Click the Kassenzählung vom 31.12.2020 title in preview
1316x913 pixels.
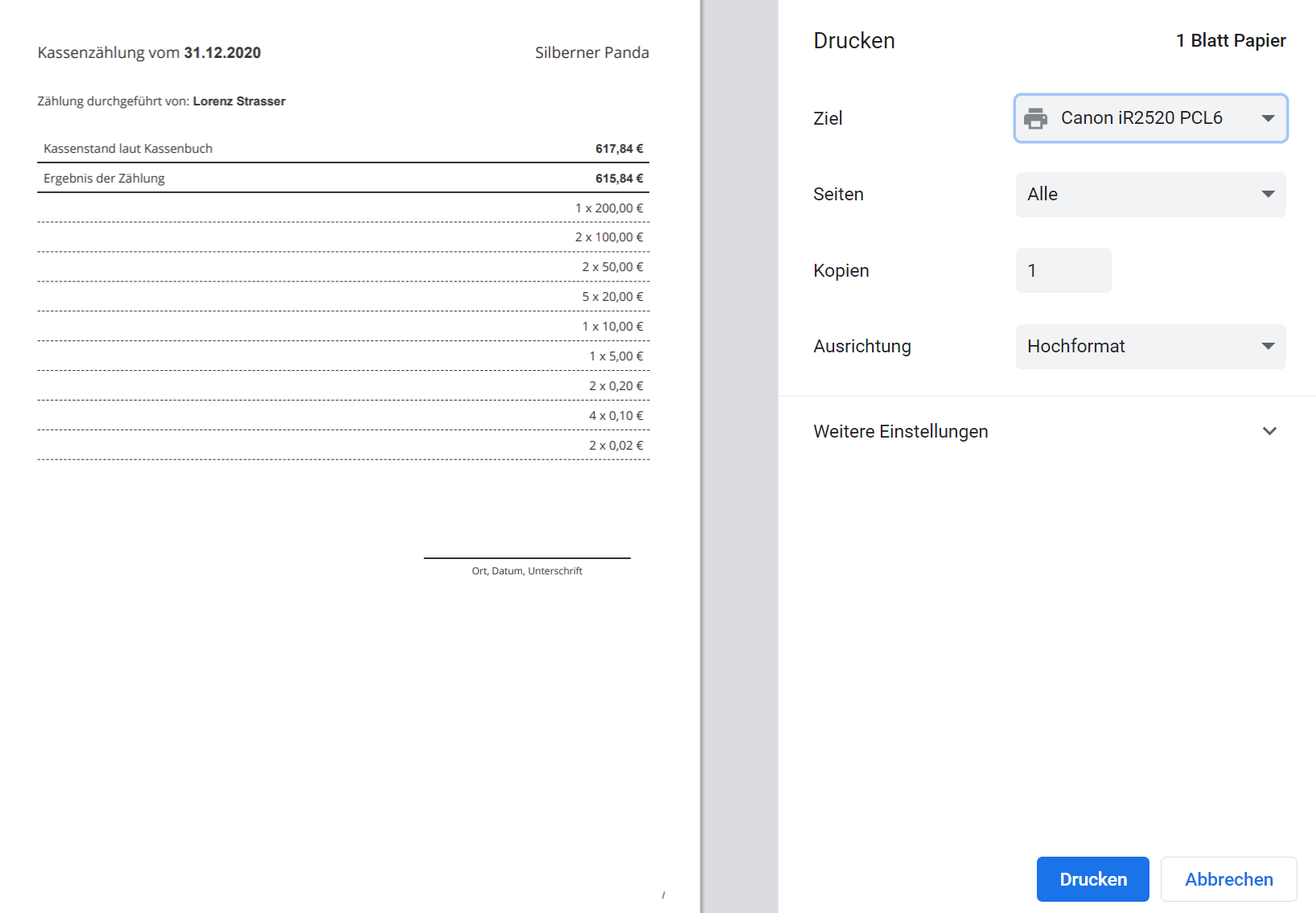click(149, 53)
